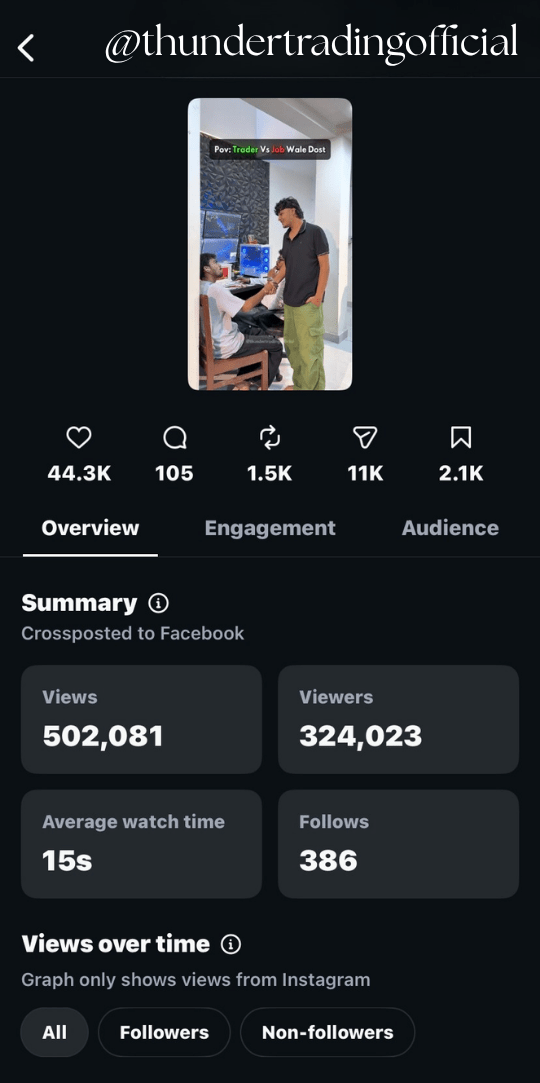Open the Views over time info icon
540x1083 pixels.
tap(231, 944)
